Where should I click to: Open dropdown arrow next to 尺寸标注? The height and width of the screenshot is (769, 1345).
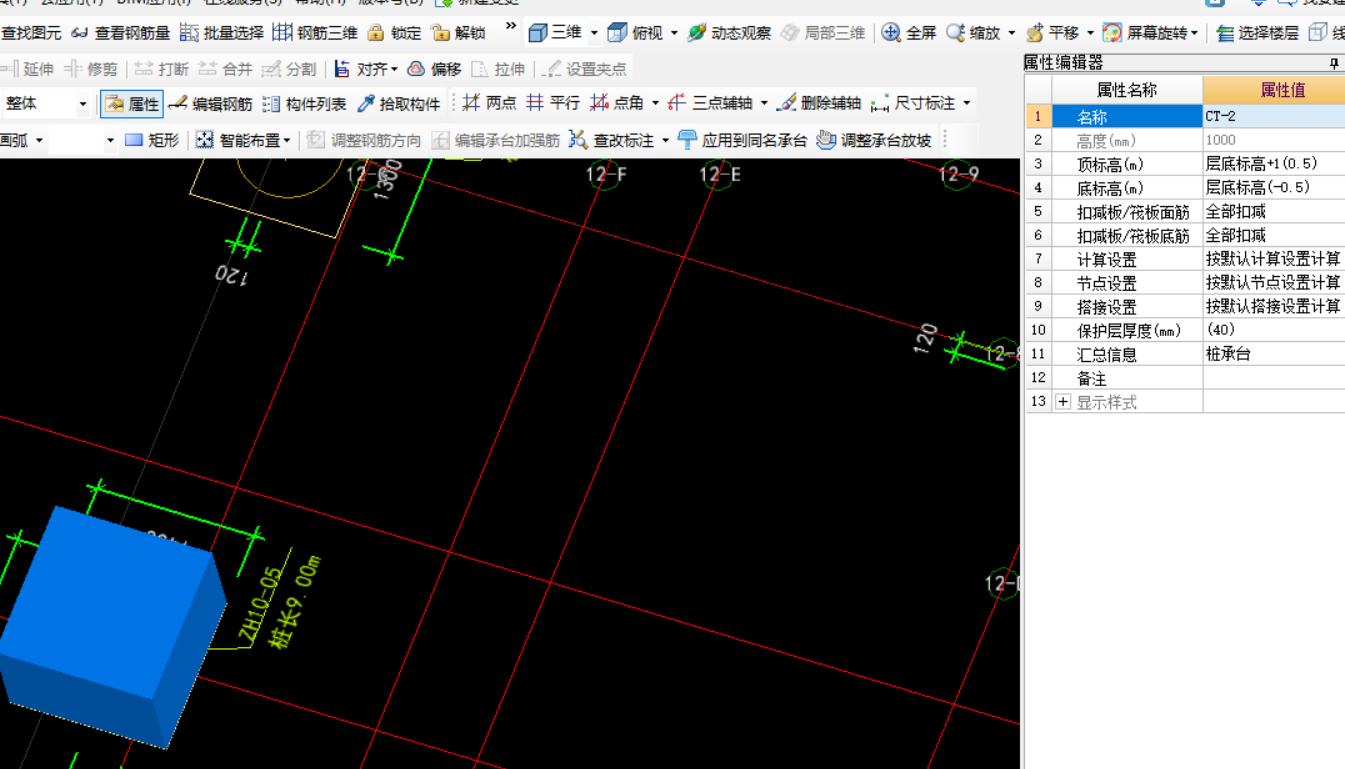pyautogui.click(x=966, y=103)
